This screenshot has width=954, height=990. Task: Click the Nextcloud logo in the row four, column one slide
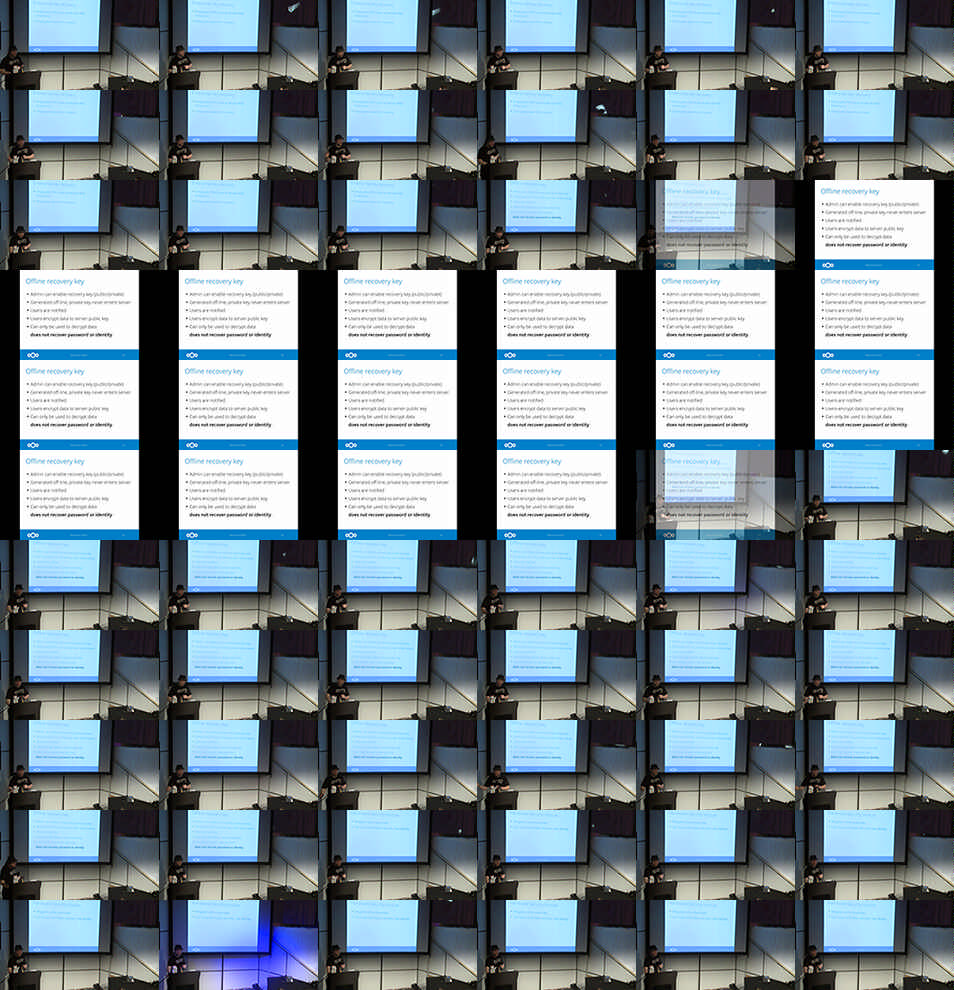coord(33,355)
